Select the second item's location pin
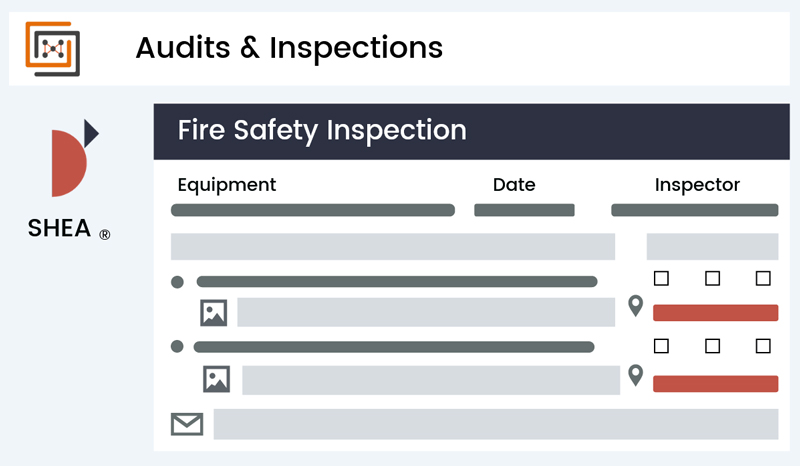Screen dimensions: 800x466 pos(635,375)
